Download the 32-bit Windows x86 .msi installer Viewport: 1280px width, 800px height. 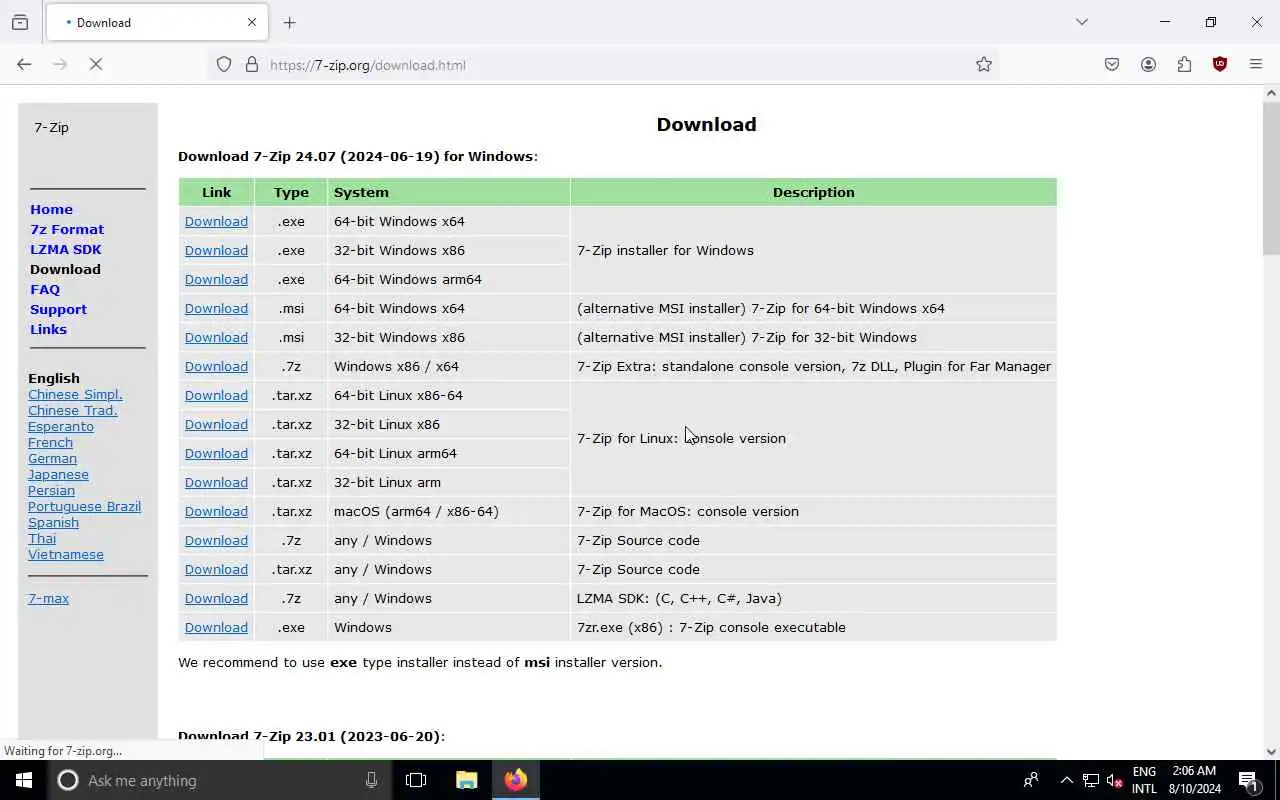[x=216, y=337]
